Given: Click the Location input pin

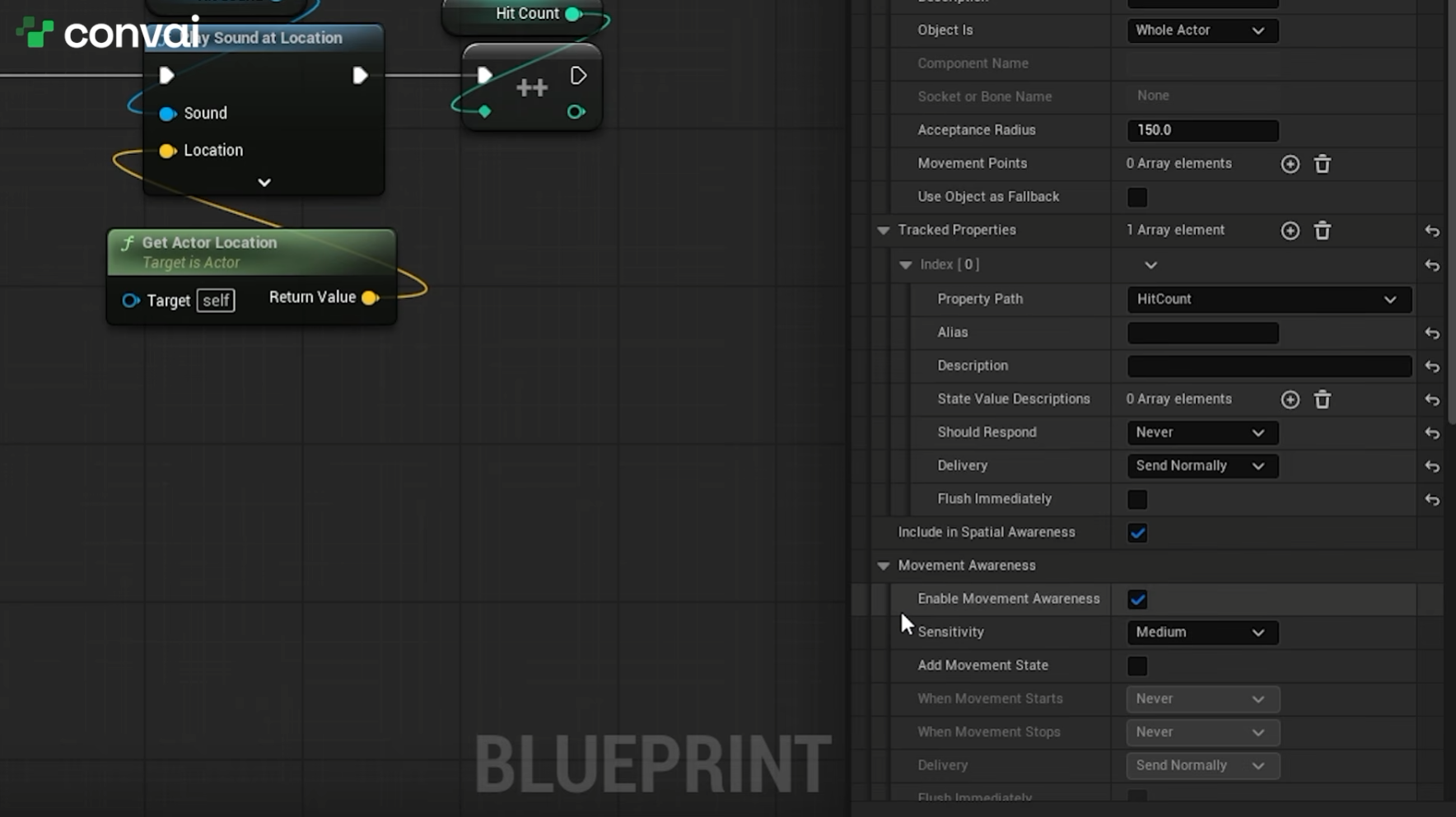Looking at the screenshot, I should [167, 151].
